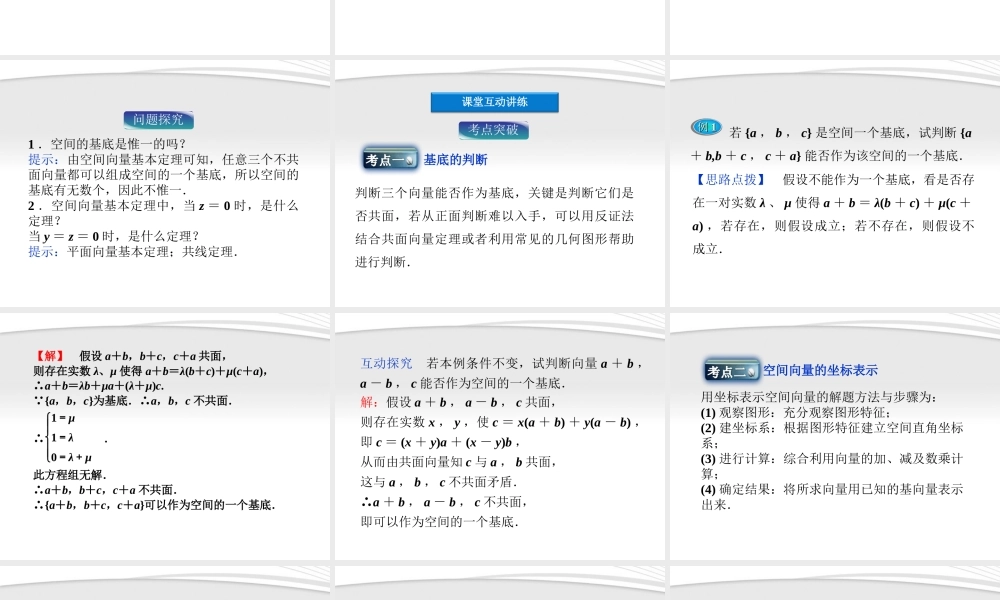Screen dimensions: 1000x600
Task: Click the line 从而由共面向量知 c 与 a，b 共面
Action: point(458,462)
